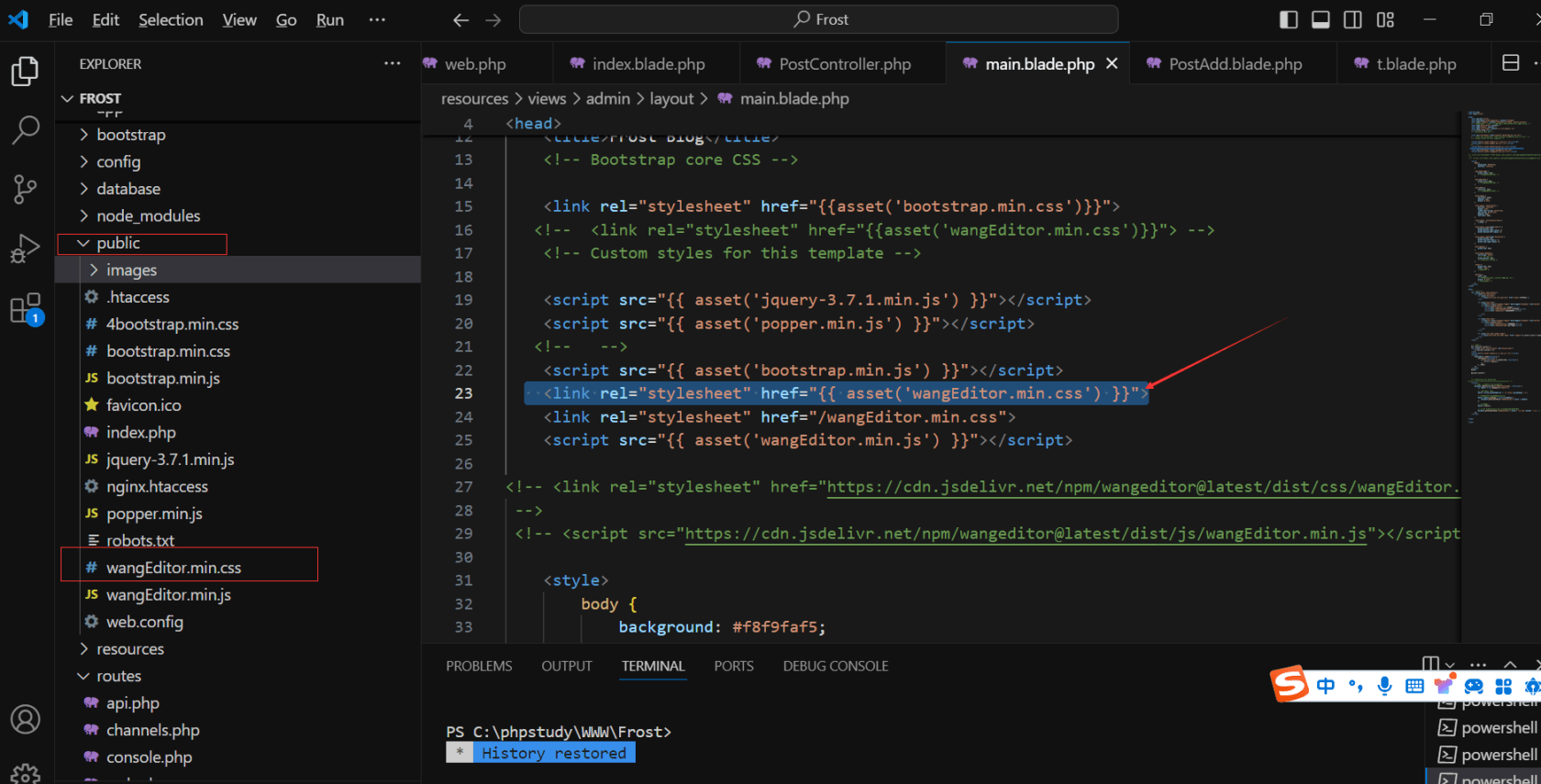This screenshot has height=784, width=1541.
Task: Toggle the secondary side bar layout icon
Action: pyautogui.click(x=1353, y=19)
